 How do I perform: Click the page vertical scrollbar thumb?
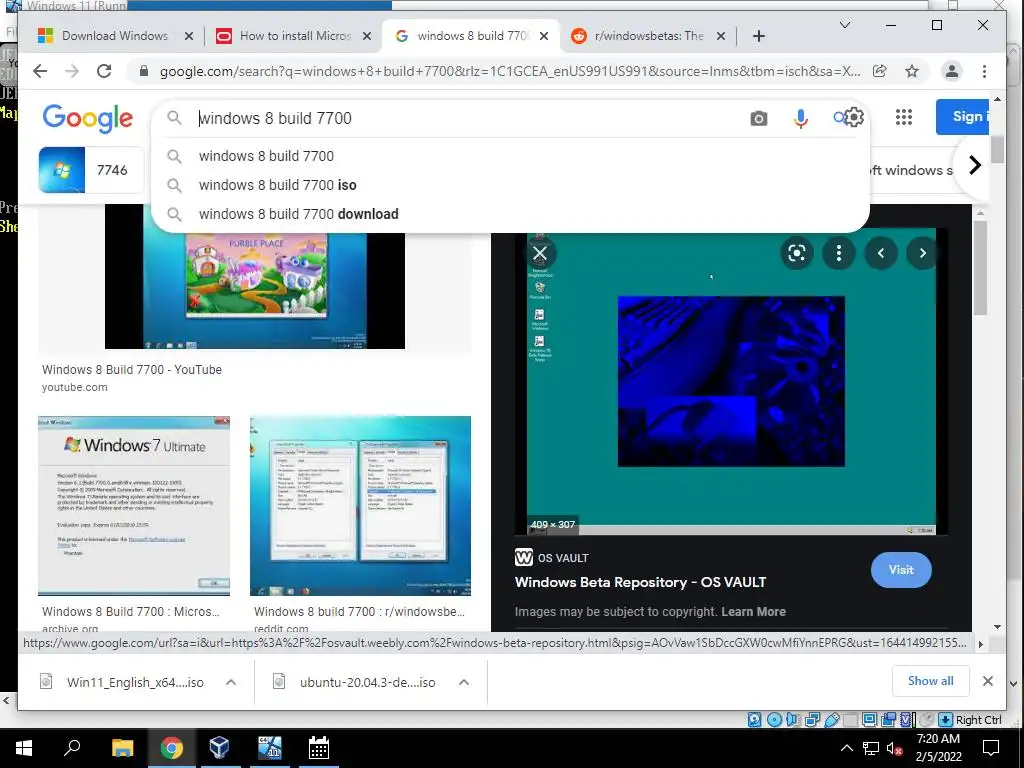(x=997, y=149)
